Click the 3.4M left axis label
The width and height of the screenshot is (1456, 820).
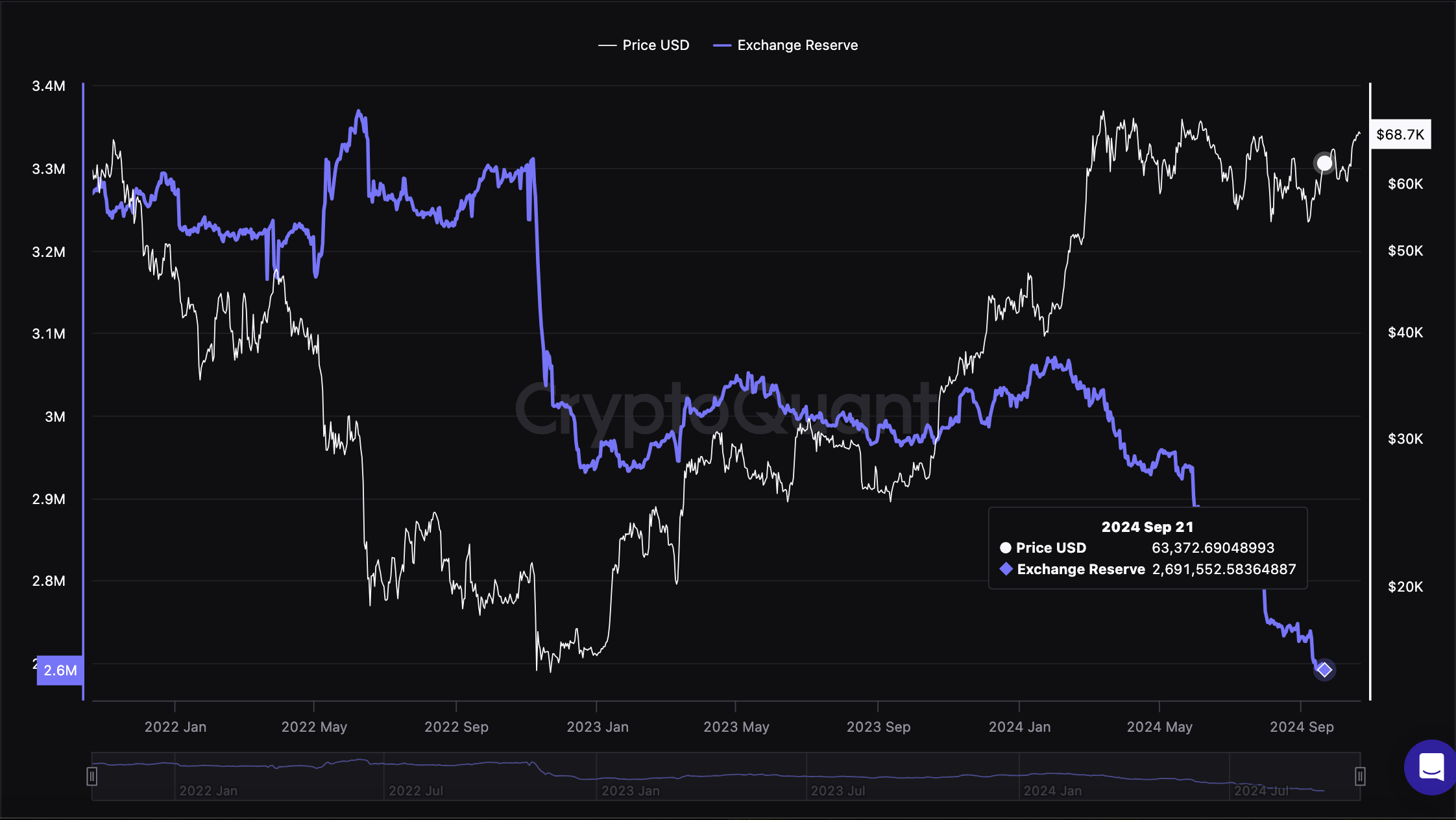click(x=49, y=86)
